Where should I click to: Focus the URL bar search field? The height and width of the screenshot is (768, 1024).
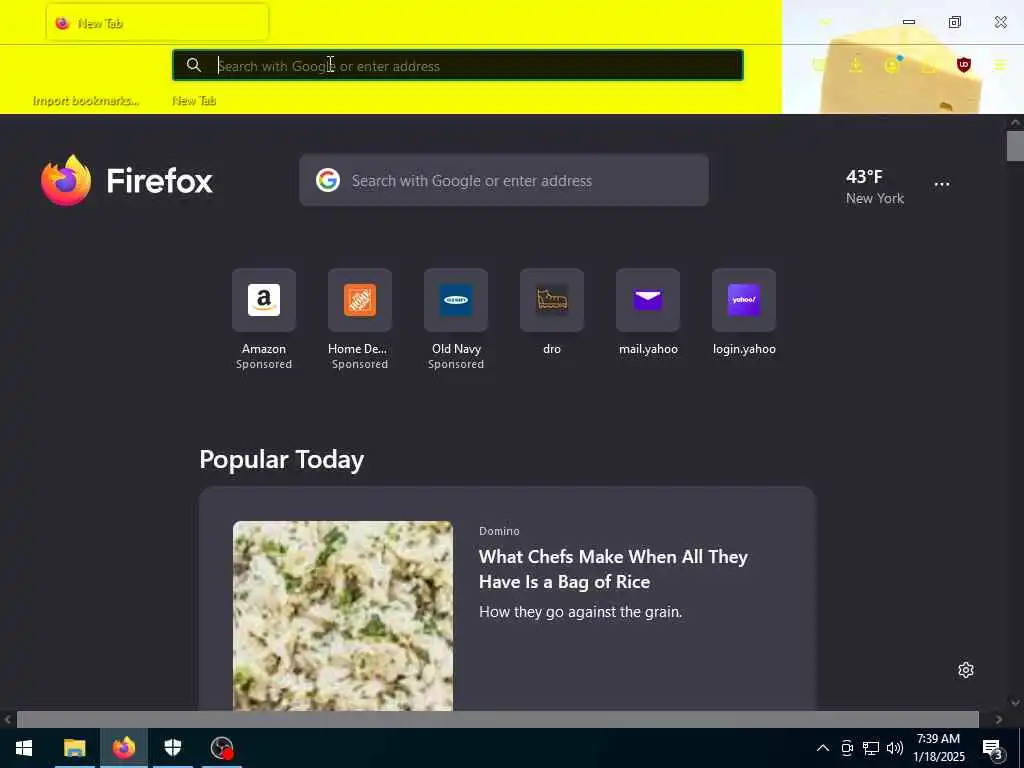pyautogui.click(x=457, y=65)
